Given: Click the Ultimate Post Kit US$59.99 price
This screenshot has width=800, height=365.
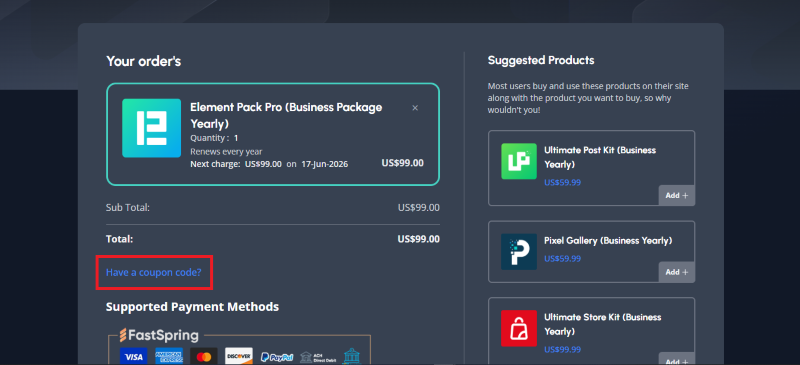Looking at the screenshot, I should point(562,182).
